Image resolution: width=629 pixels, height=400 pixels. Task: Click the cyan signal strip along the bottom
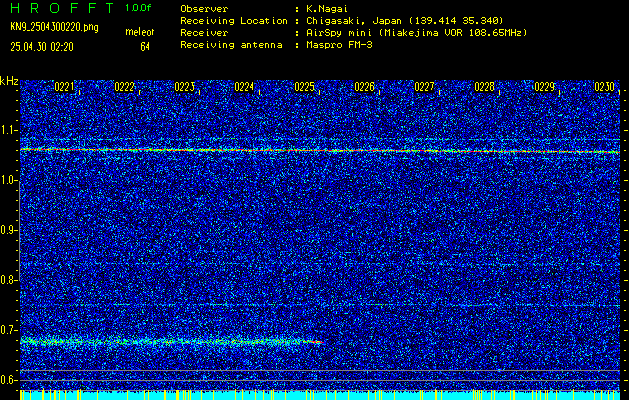pos(320,394)
